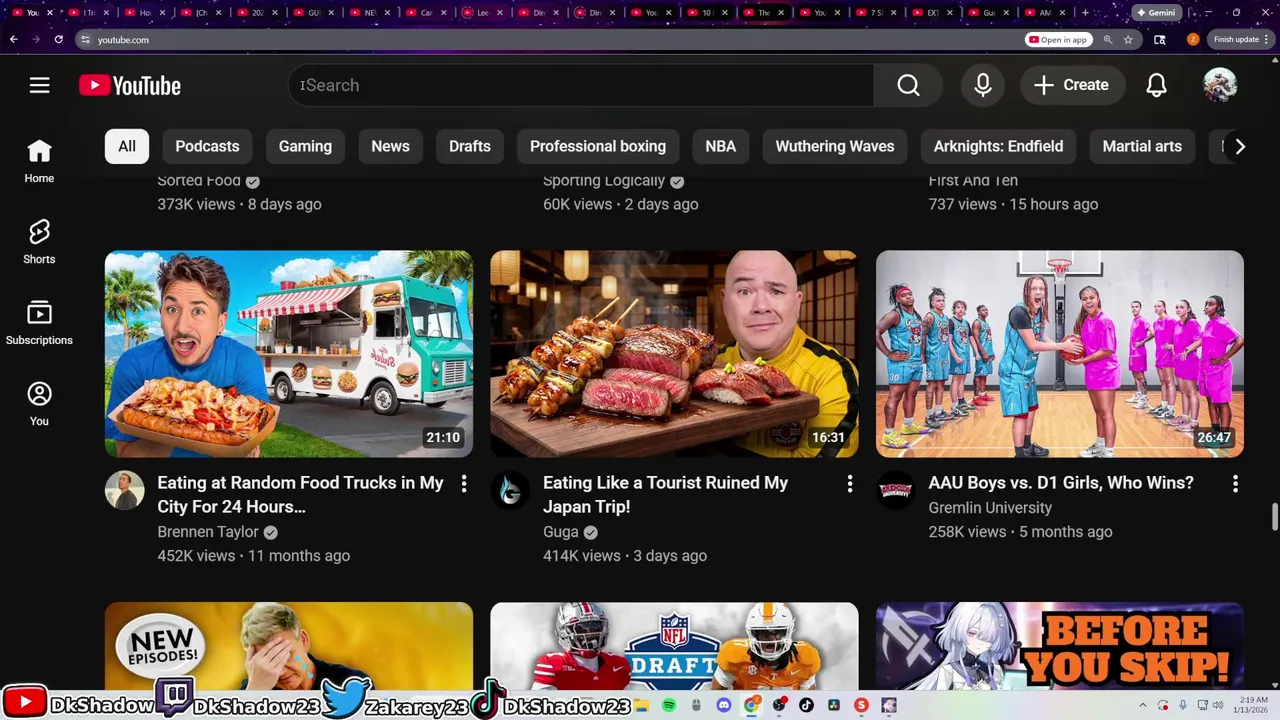Play the Before You Skip thumbnail
The width and height of the screenshot is (1280, 720).
[1060, 646]
